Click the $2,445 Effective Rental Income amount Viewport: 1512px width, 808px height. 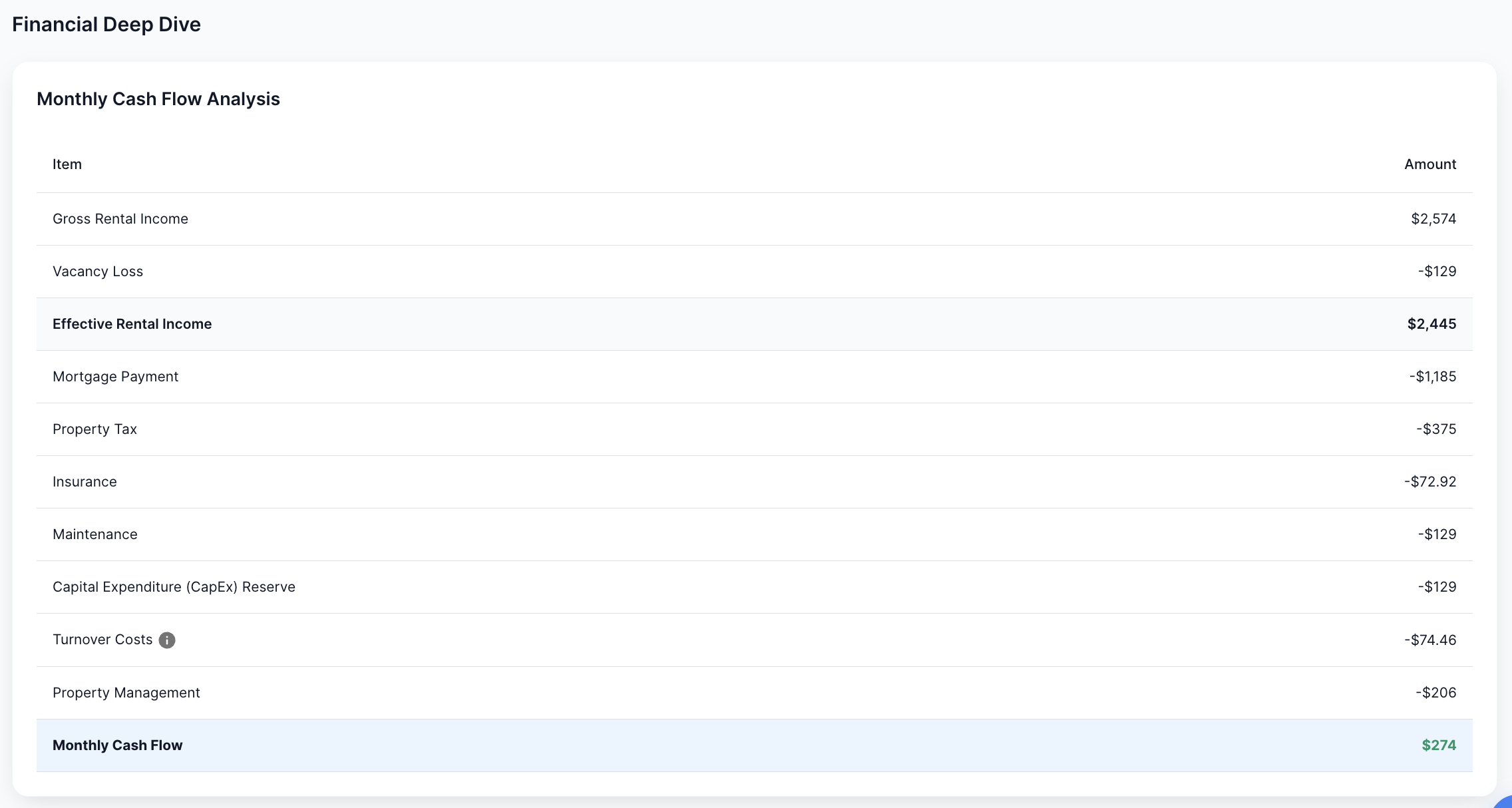click(1431, 324)
